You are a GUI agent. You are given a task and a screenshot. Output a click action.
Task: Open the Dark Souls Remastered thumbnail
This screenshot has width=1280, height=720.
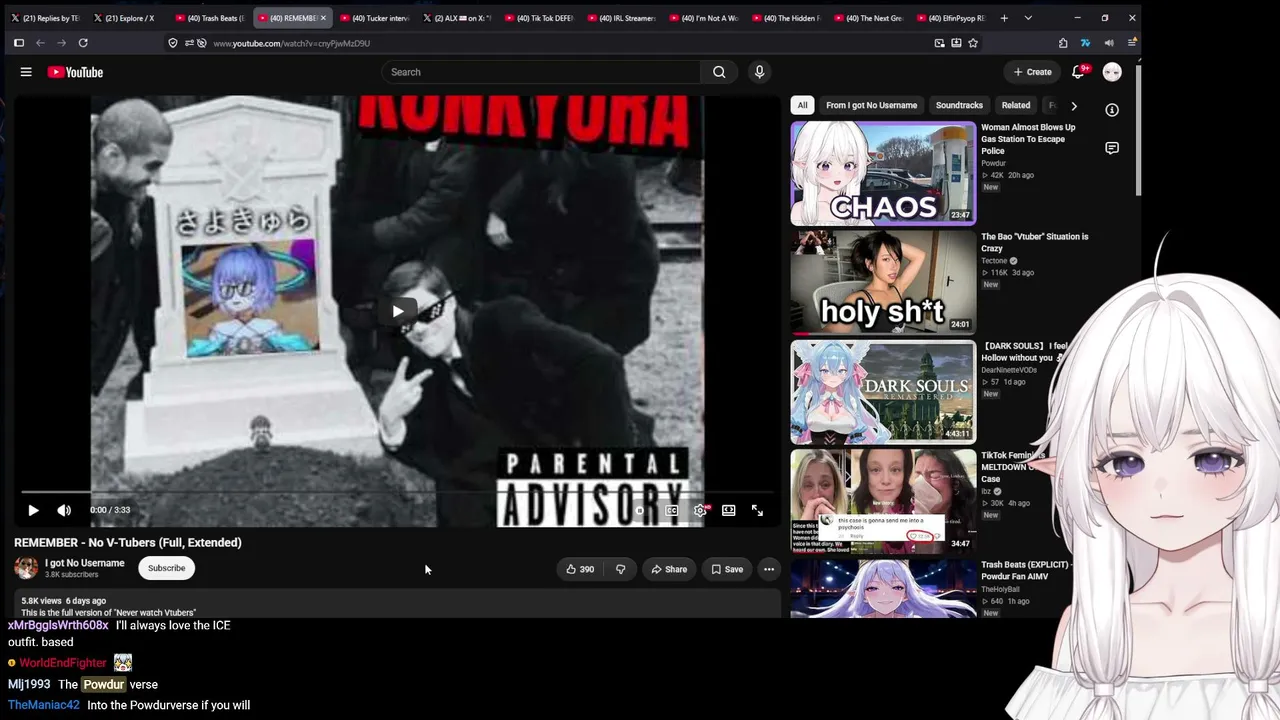point(883,392)
